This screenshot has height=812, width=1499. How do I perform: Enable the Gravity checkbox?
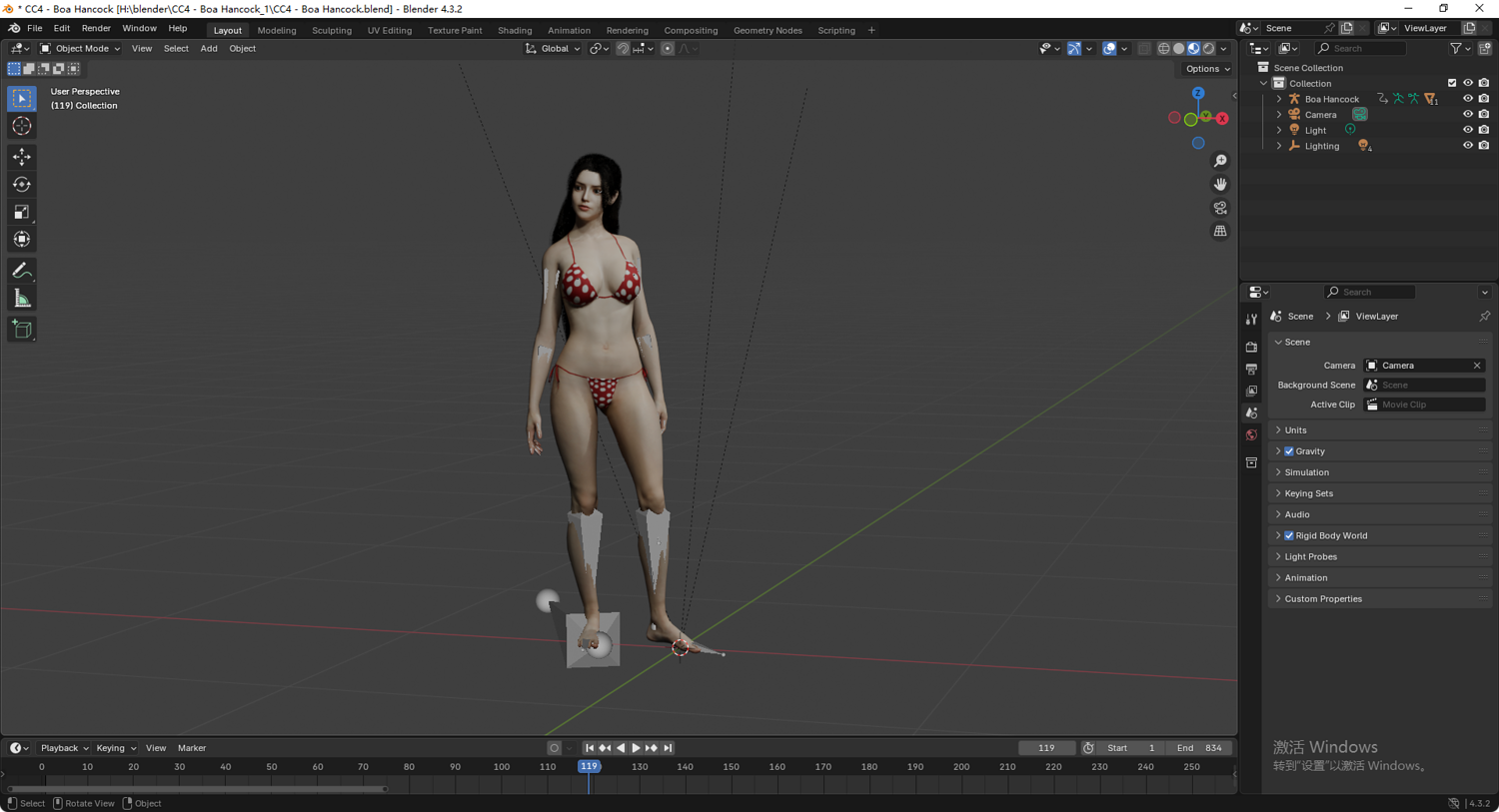[1289, 451]
